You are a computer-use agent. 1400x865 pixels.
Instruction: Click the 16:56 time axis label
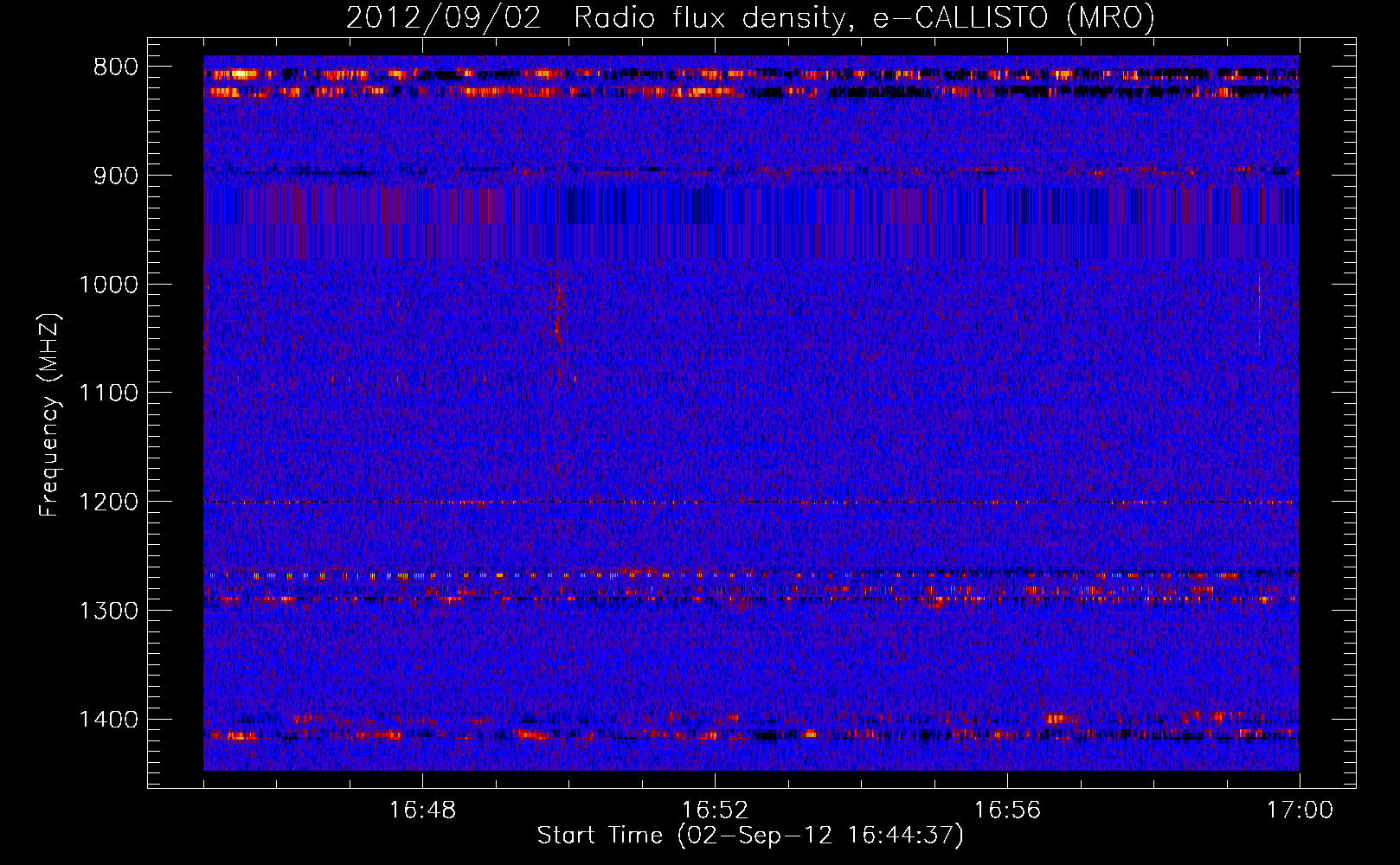1007,811
